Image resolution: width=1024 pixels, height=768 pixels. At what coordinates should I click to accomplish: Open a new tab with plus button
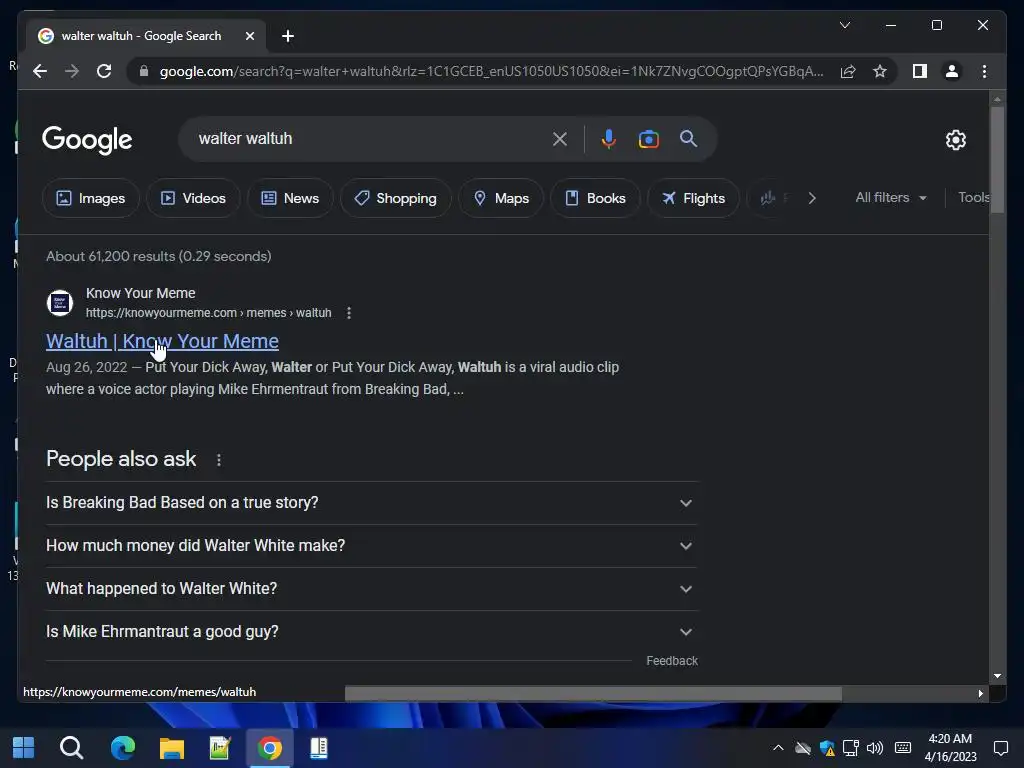[288, 36]
